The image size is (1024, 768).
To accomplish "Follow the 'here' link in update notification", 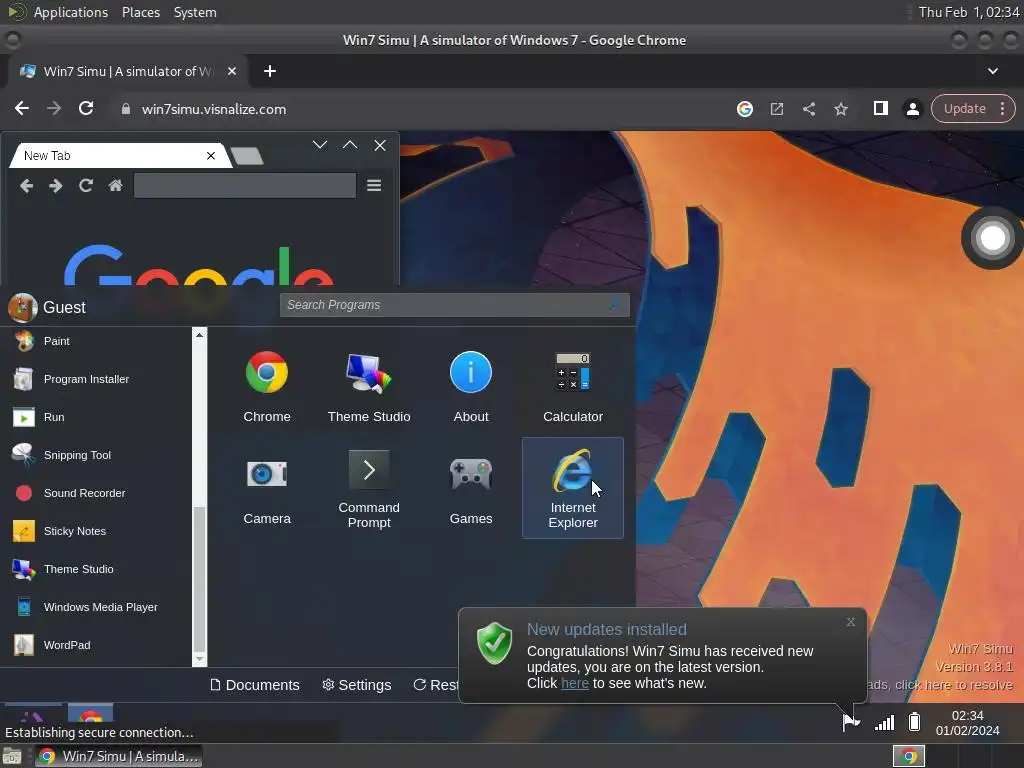I will pos(575,683).
